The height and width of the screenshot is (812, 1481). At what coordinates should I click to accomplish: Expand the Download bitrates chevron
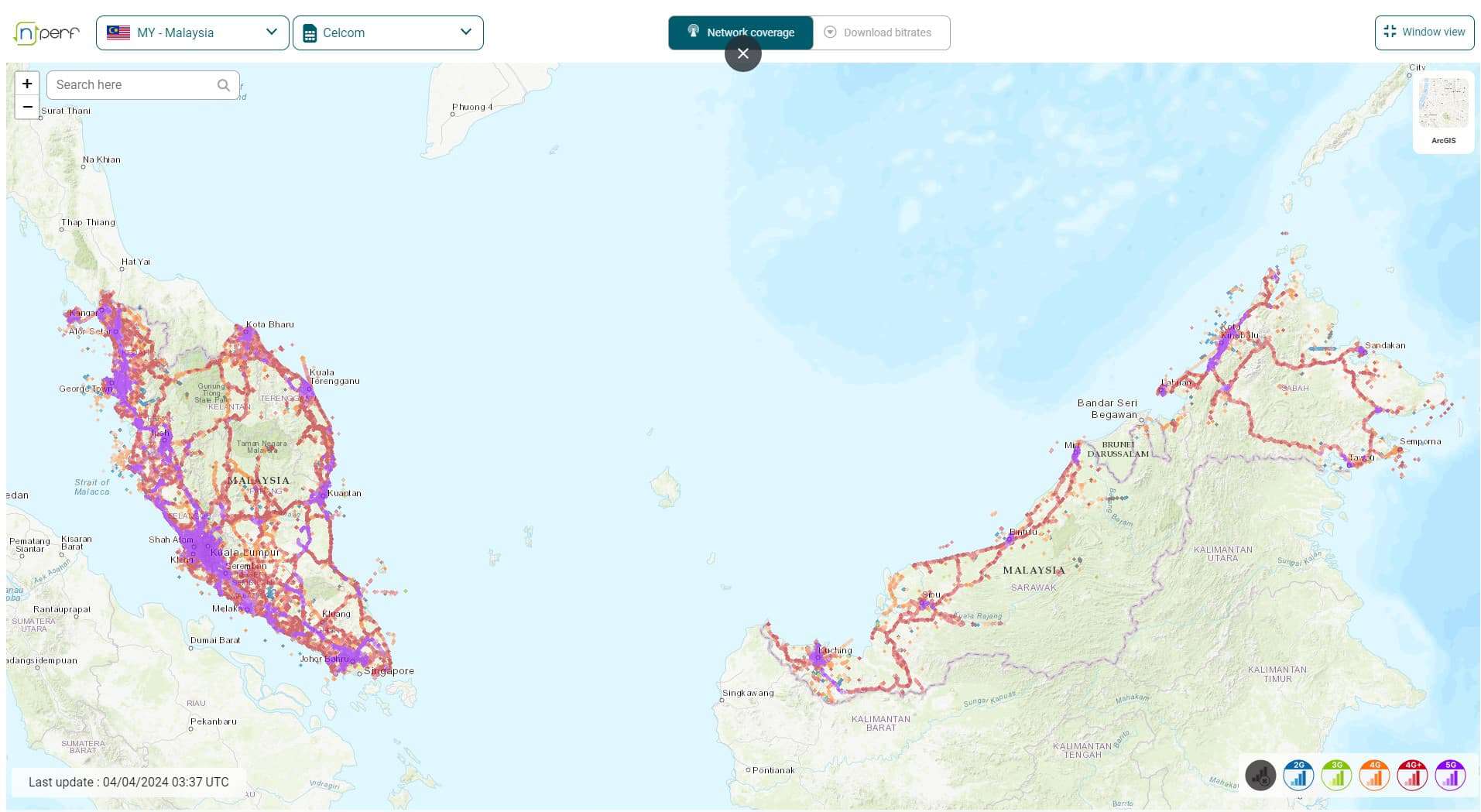tap(829, 32)
